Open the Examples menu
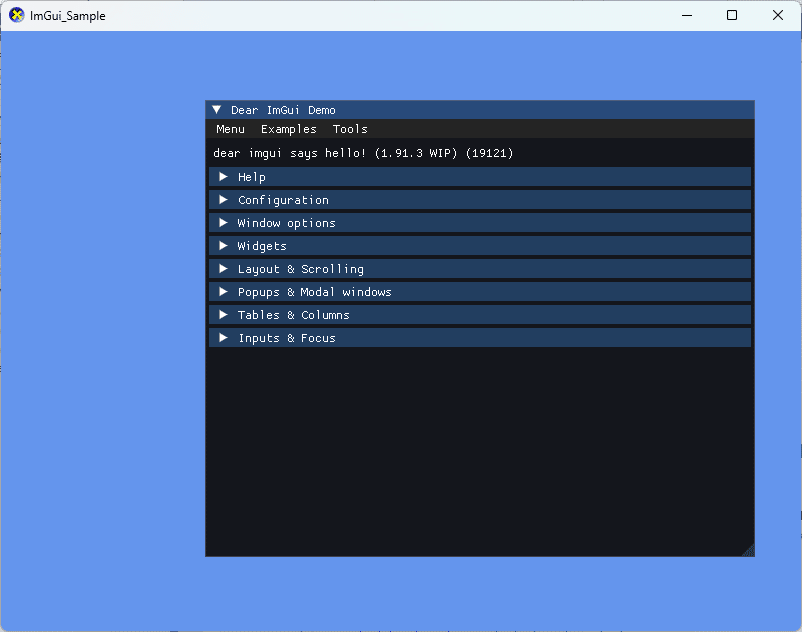This screenshot has width=802, height=632. click(x=288, y=129)
